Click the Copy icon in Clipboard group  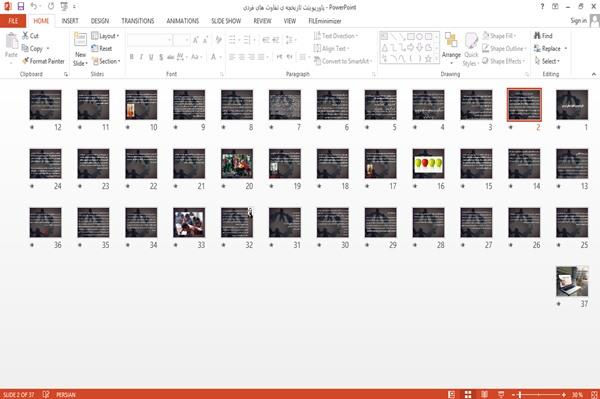25,48
